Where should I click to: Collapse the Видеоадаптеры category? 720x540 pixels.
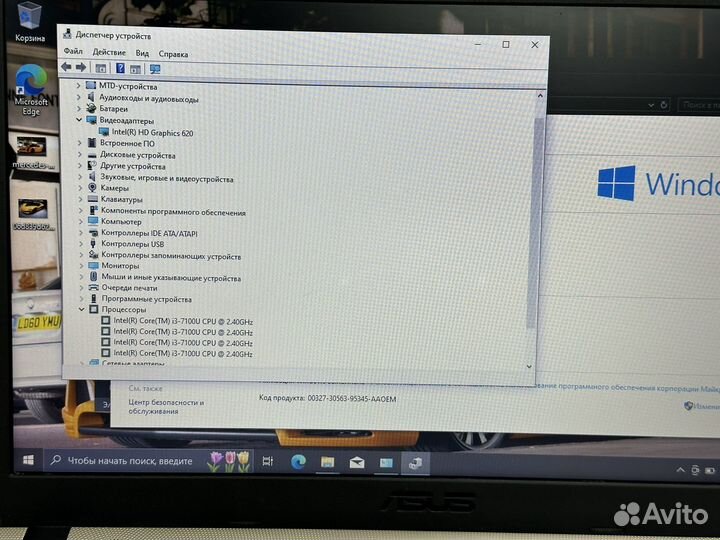click(x=81, y=120)
